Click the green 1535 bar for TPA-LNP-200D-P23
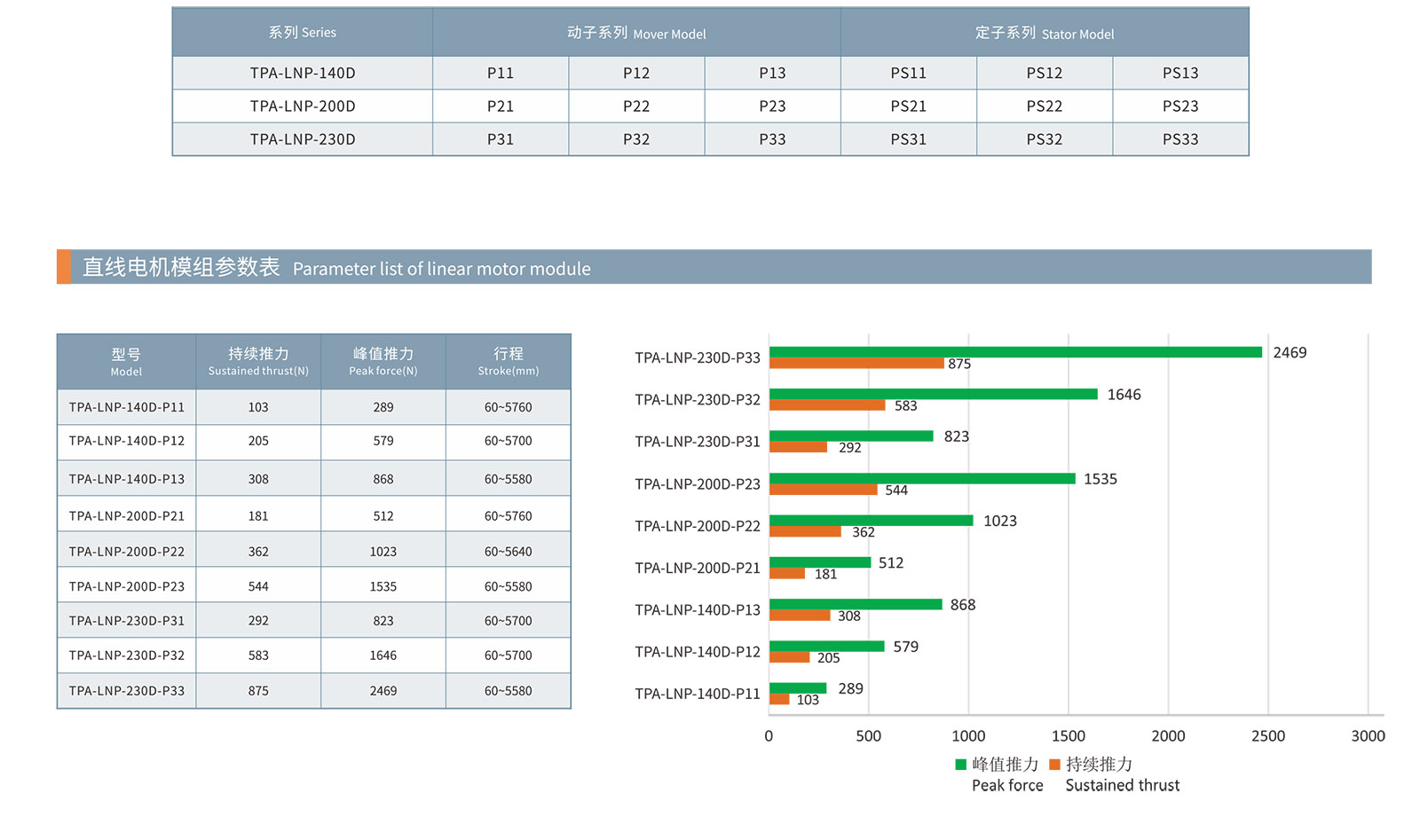 point(921,479)
